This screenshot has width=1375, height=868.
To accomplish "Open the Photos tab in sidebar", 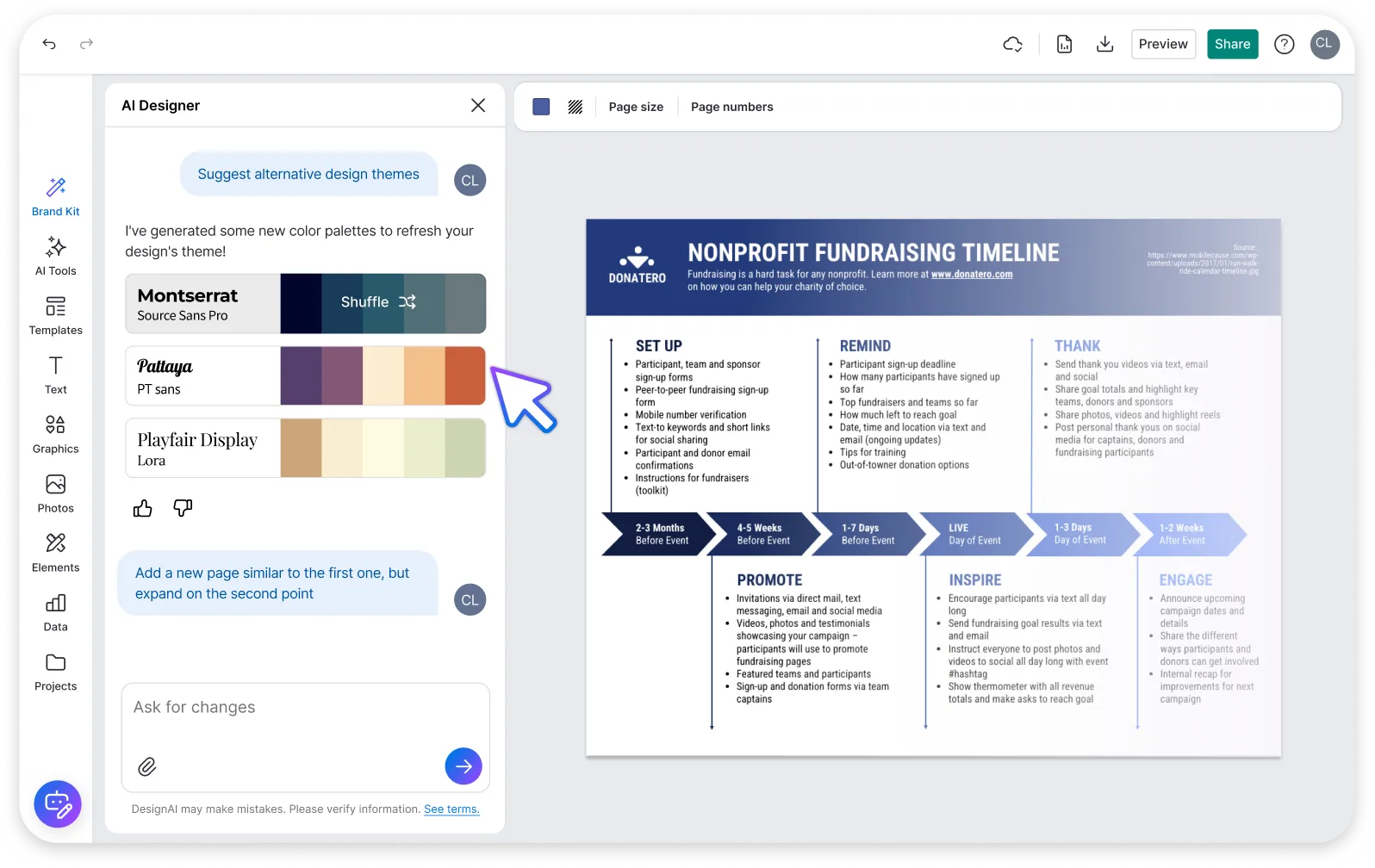I will pos(56,494).
